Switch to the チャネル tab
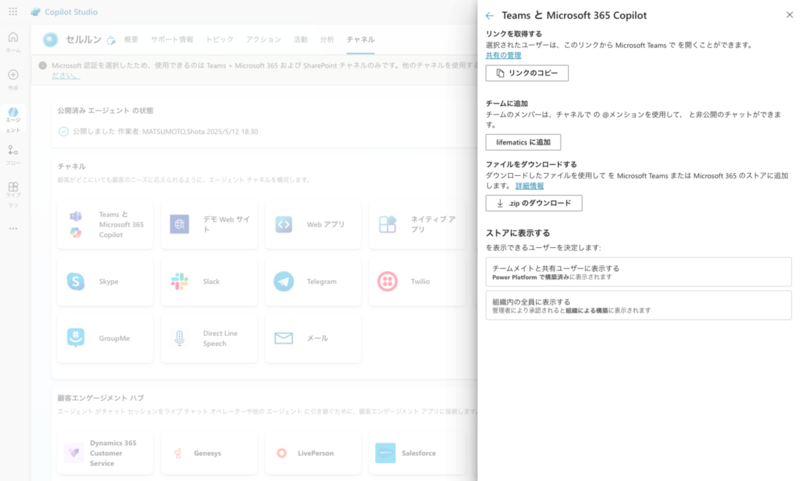800x481 pixels. click(361, 39)
